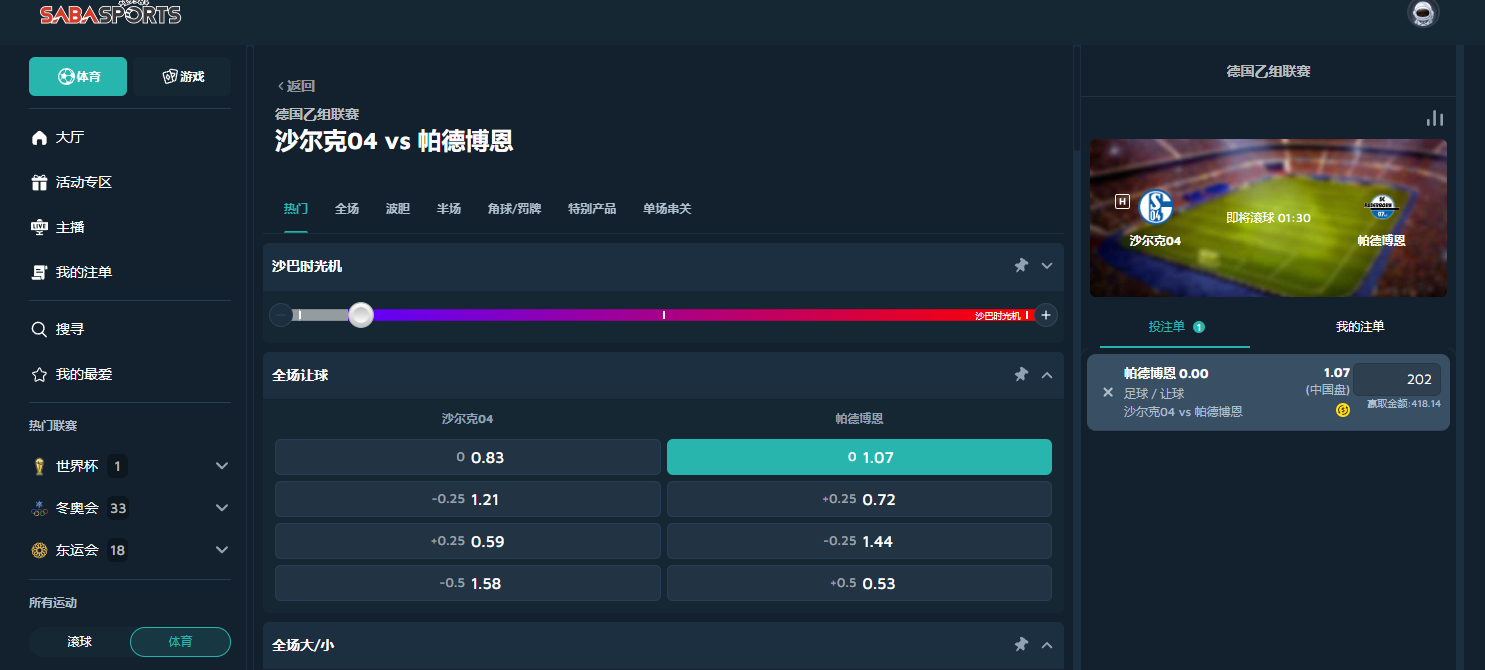Go back using the 返回 link

coord(296,86)
